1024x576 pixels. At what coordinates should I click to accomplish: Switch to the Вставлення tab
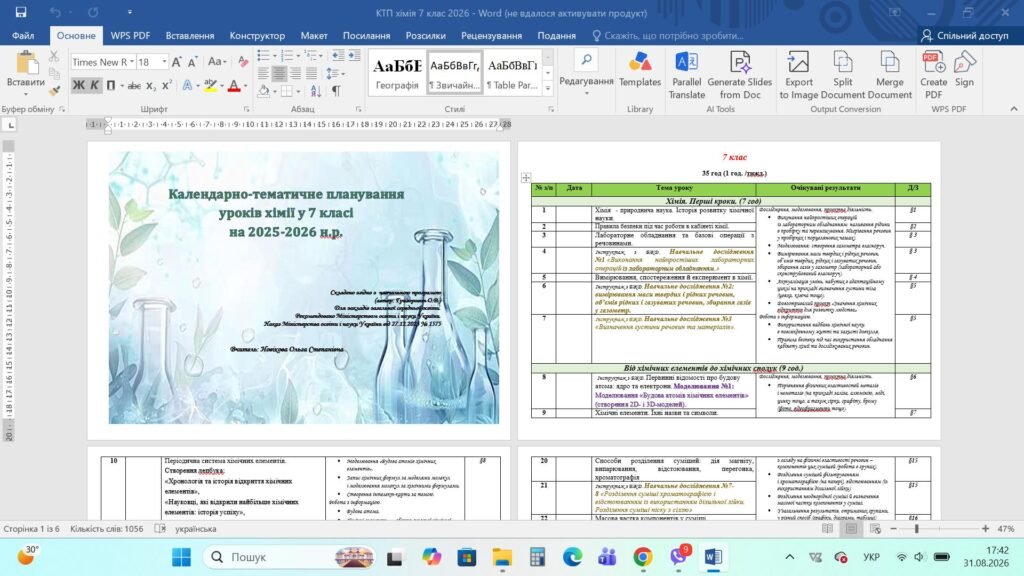pyautogui.click(x=190, y=35)
